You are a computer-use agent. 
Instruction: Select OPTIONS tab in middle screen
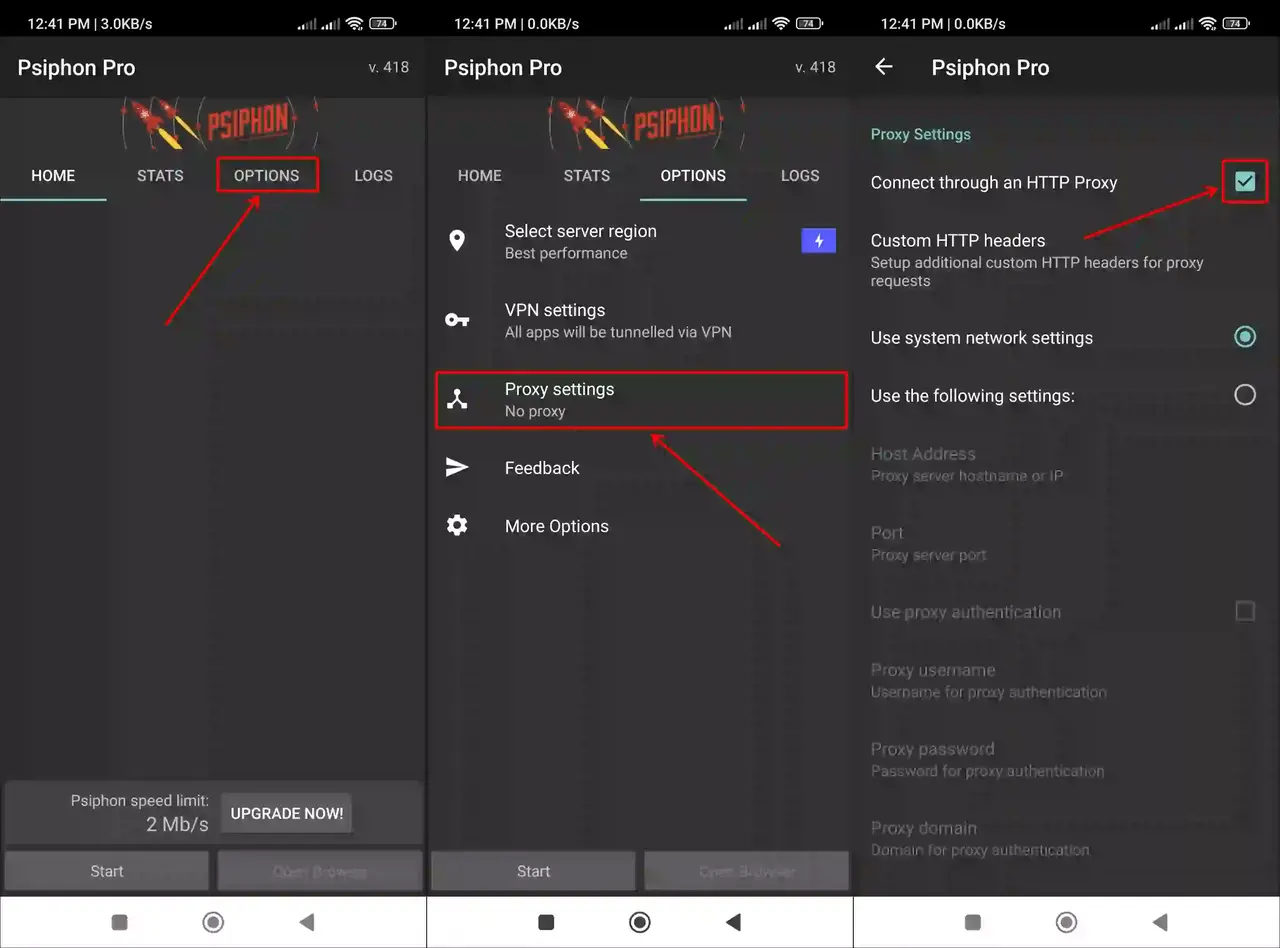693,175
